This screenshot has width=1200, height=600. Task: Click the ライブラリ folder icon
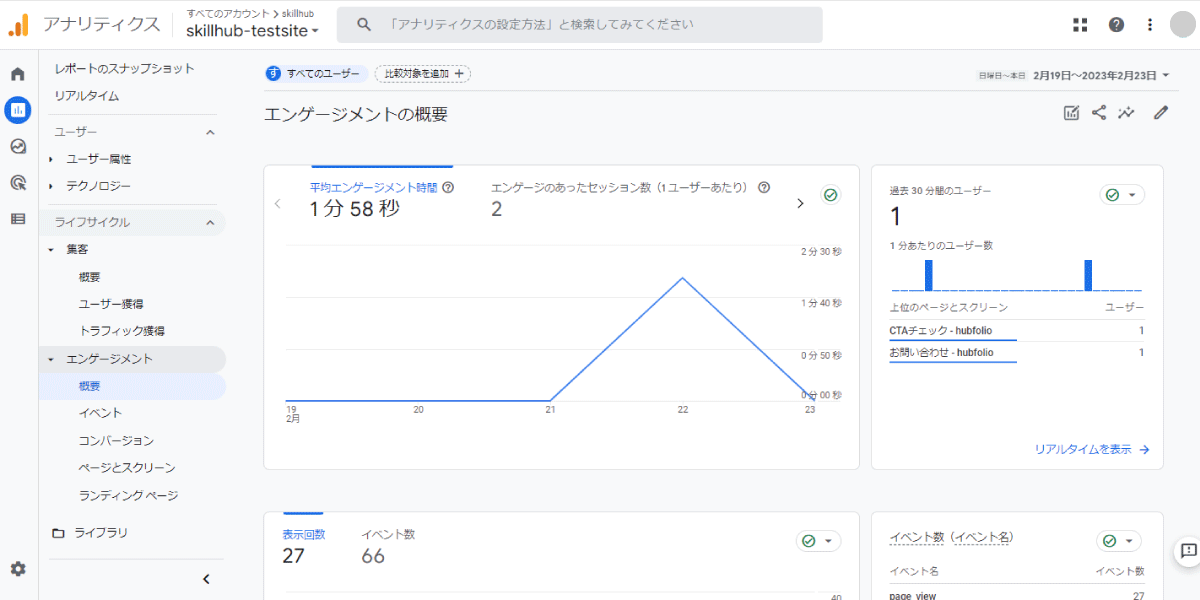[58, 533]
